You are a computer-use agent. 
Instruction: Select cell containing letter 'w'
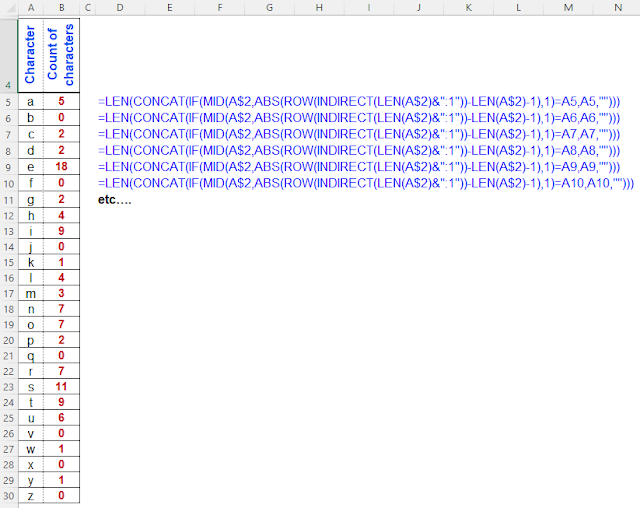pos(31,449)
